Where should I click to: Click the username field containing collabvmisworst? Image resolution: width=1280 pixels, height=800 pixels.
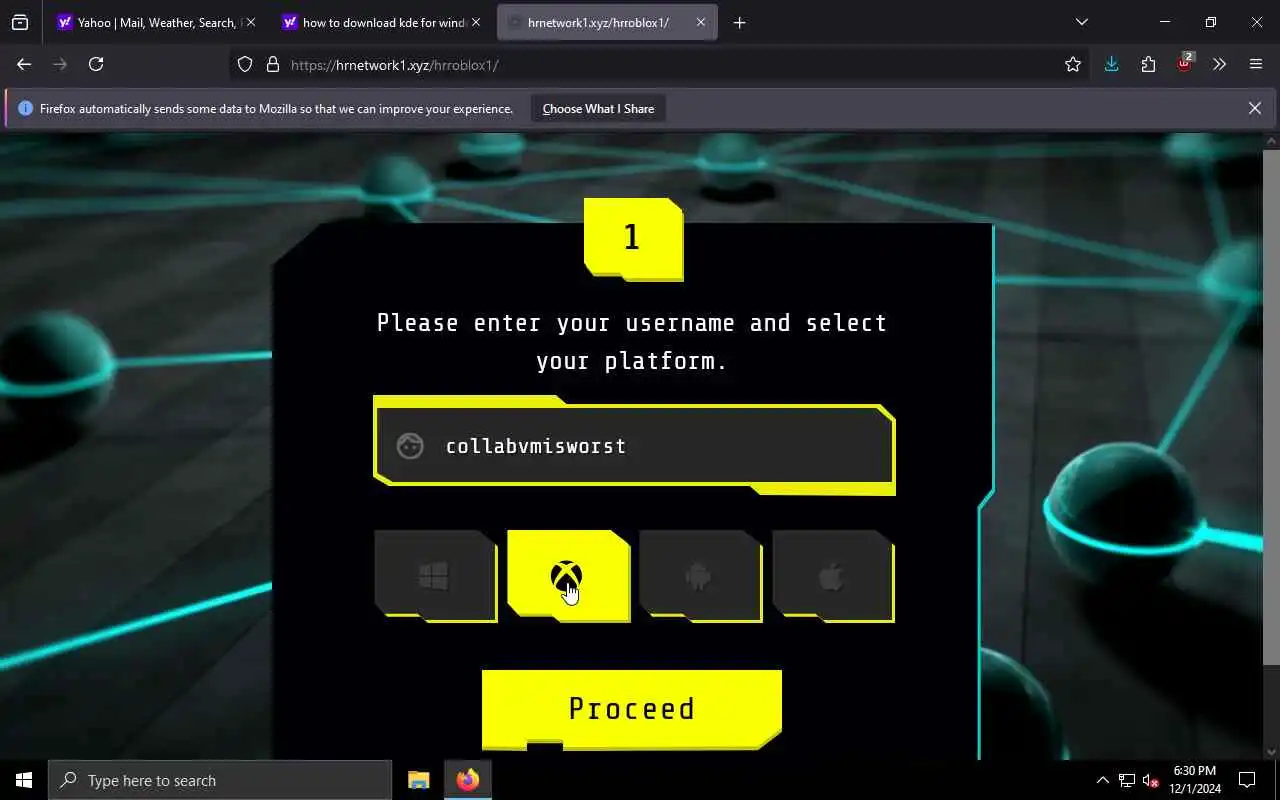634,446
